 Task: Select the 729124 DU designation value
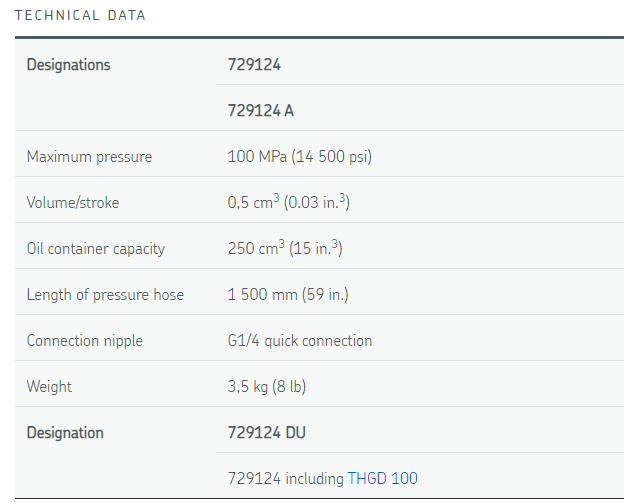click(x=267, y=433)
